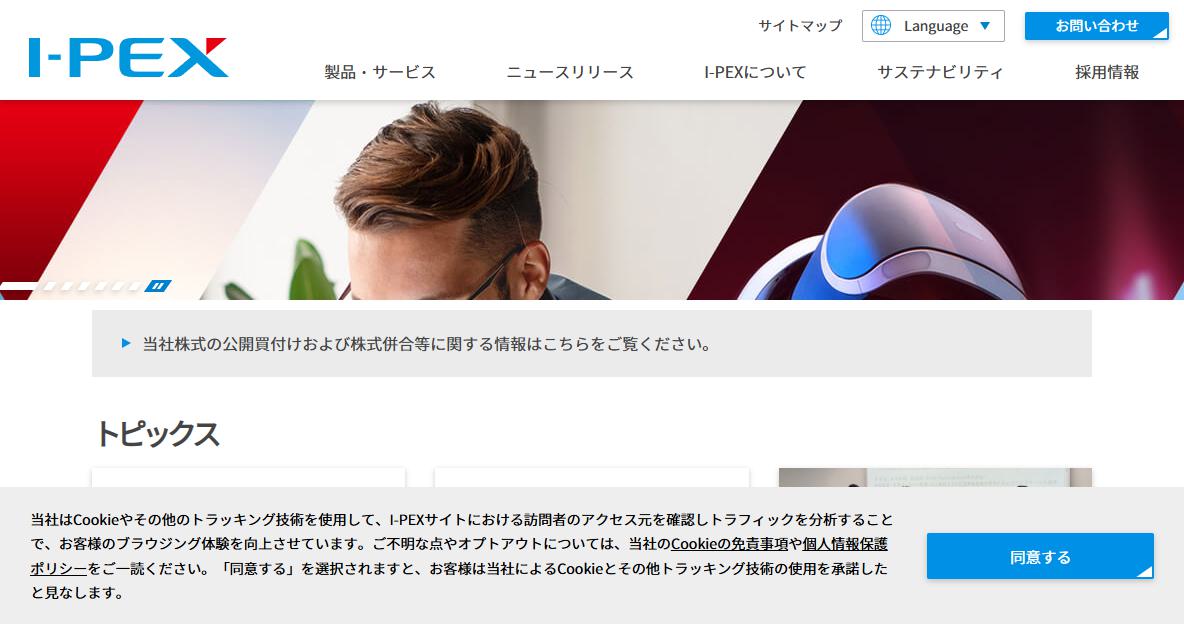The height and width of the screenshot is (624, 1184).
Task: Click the globe icon beside Language
Action: [880, 26]
